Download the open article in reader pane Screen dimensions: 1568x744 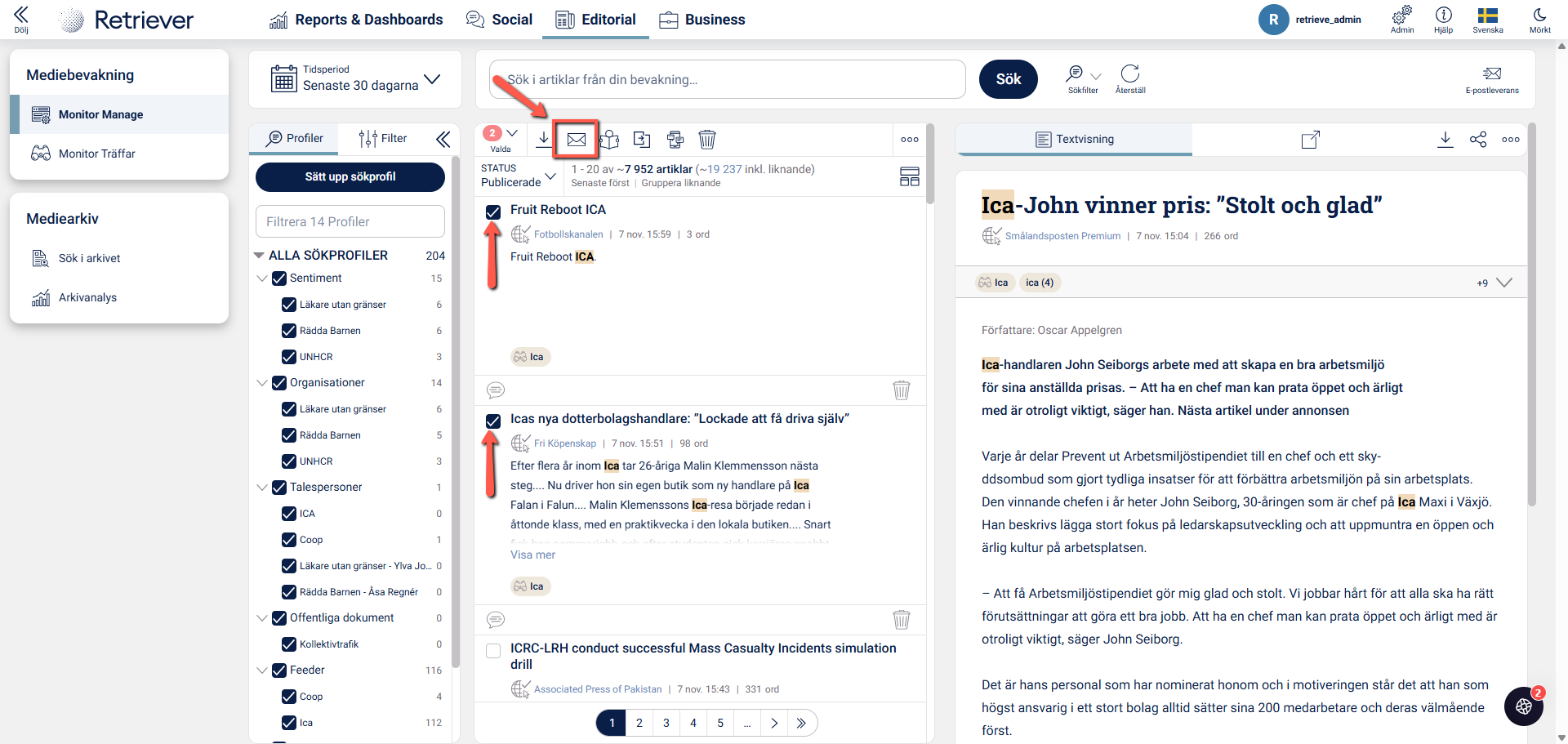pos(1445,140)
